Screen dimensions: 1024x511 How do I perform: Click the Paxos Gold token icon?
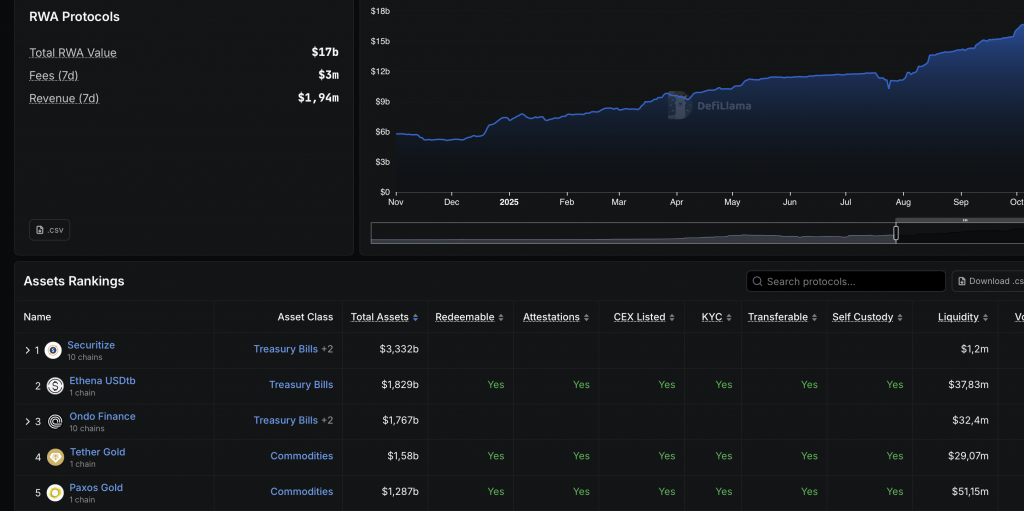[55, 492]
